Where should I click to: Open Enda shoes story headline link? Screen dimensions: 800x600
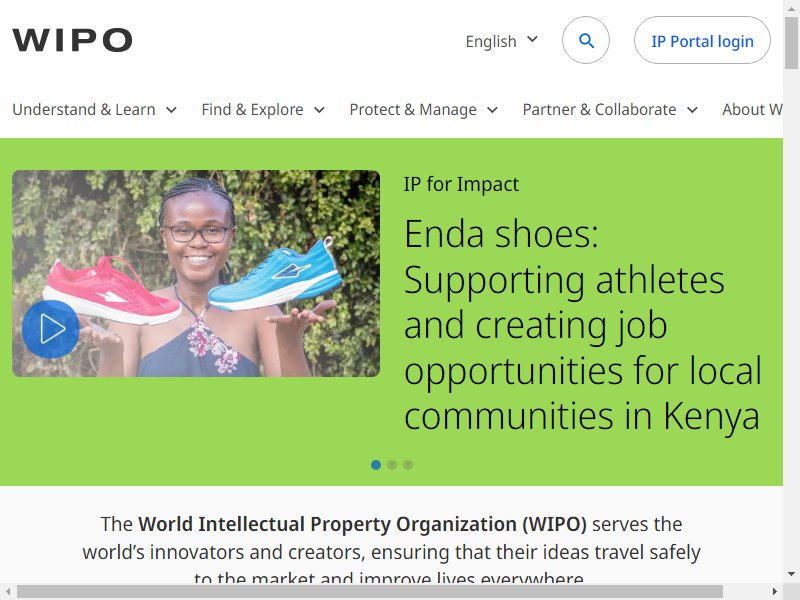[x=582, y=325]
